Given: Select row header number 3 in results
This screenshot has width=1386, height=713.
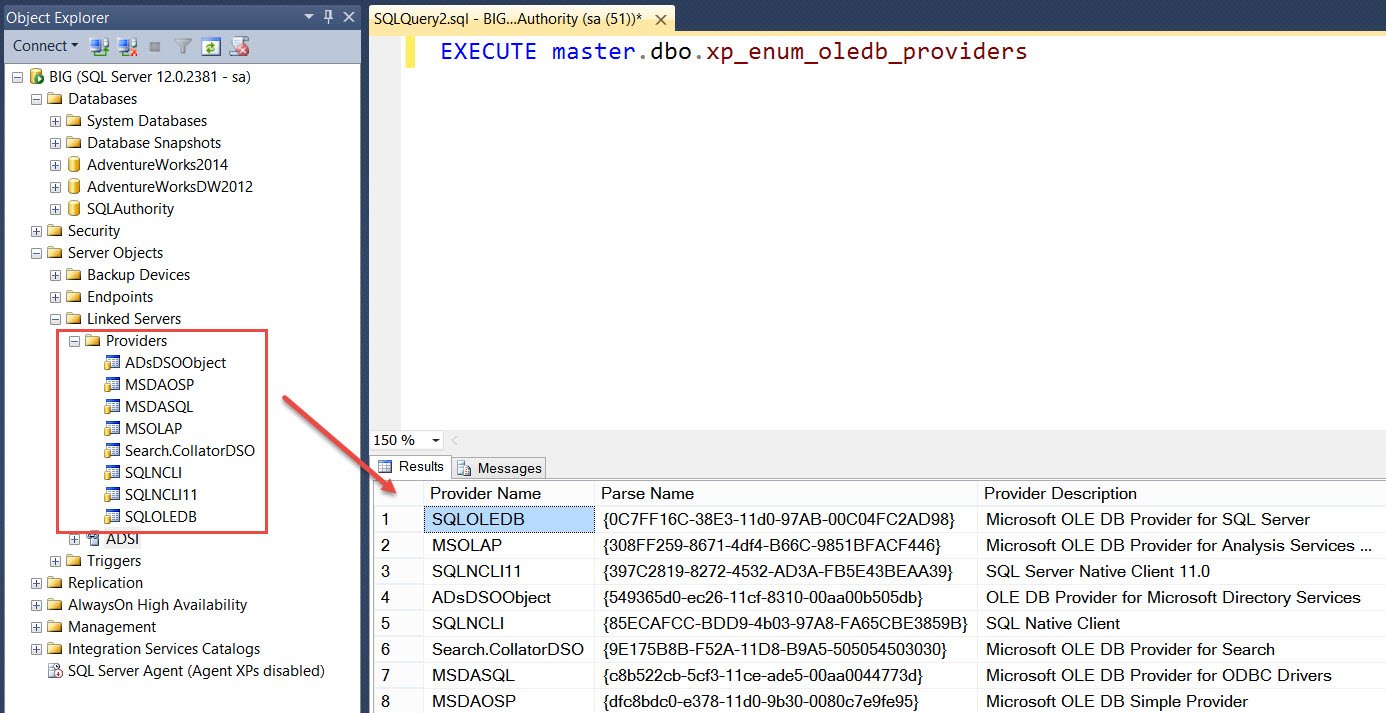Looking at the screenshot, I should coord(399,571).
